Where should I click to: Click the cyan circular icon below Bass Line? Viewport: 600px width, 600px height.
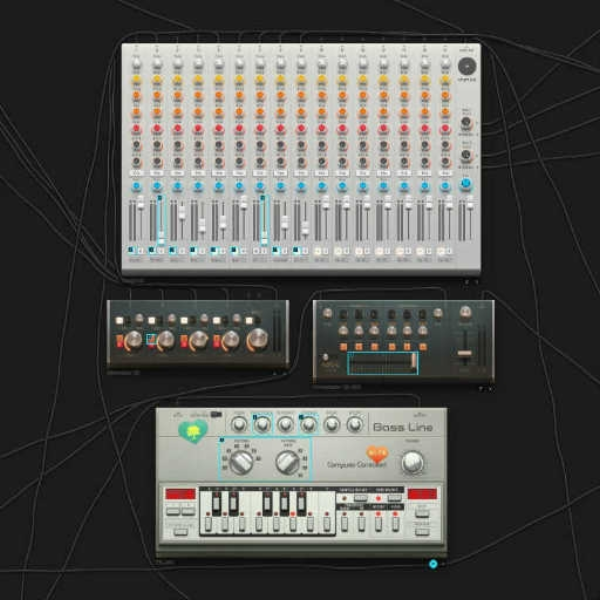coord(433,564)
